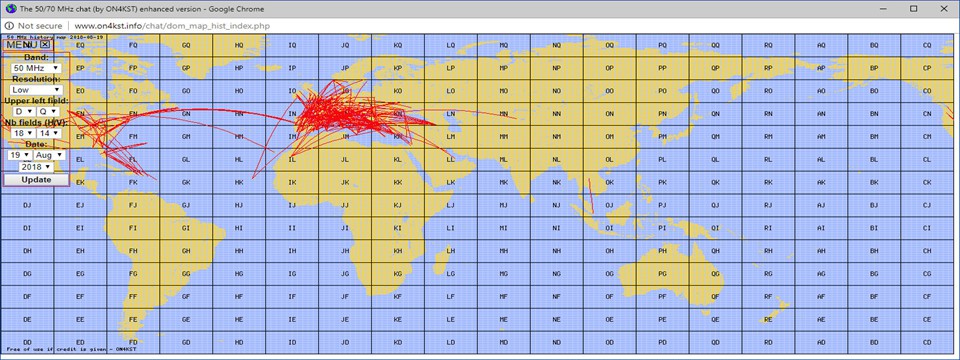
Task: Click the Chrome globe icon in title bar
Action: 9,9
